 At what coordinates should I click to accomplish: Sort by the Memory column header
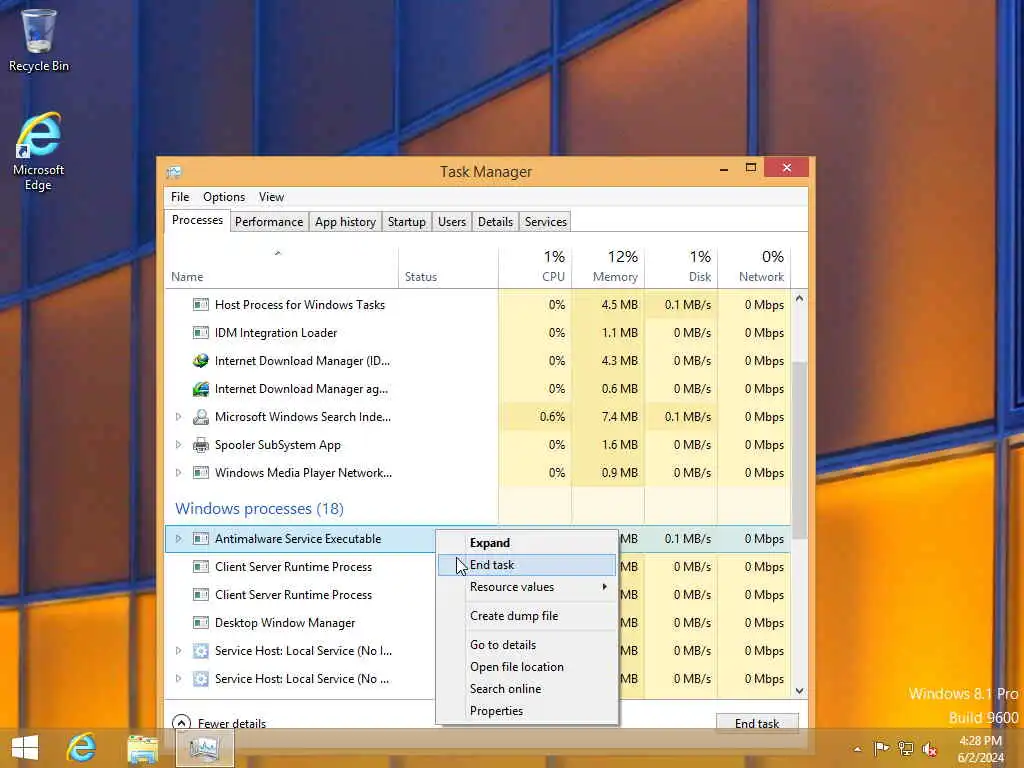tap(608, 268)
